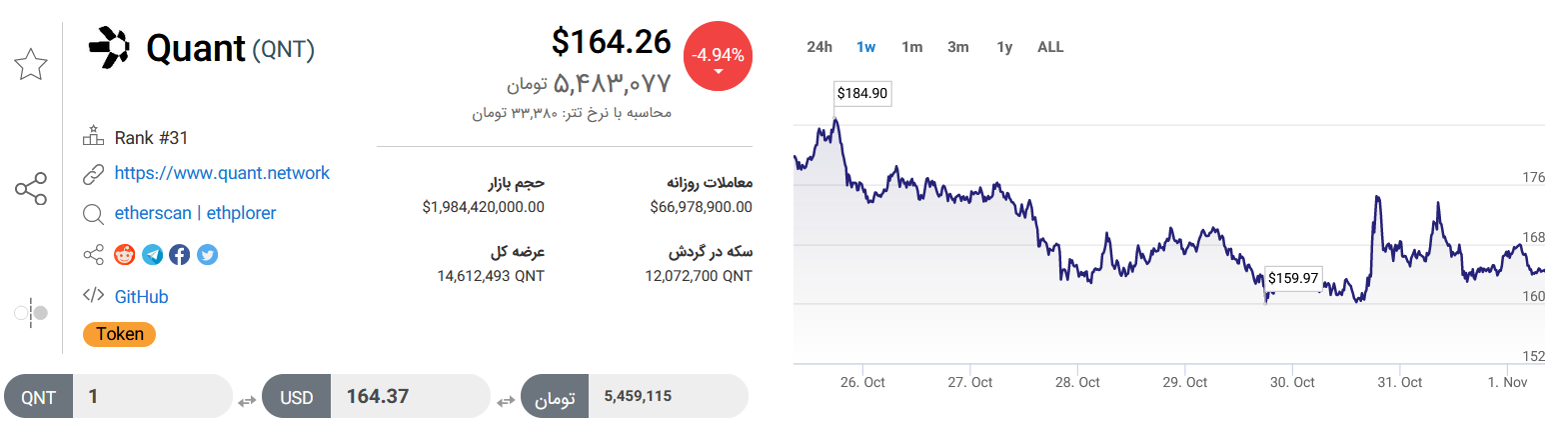The width and height of the screenshot is (1568, 428).
Task: Click the -4.94% change badge arrow
Action: click(718, 72)
